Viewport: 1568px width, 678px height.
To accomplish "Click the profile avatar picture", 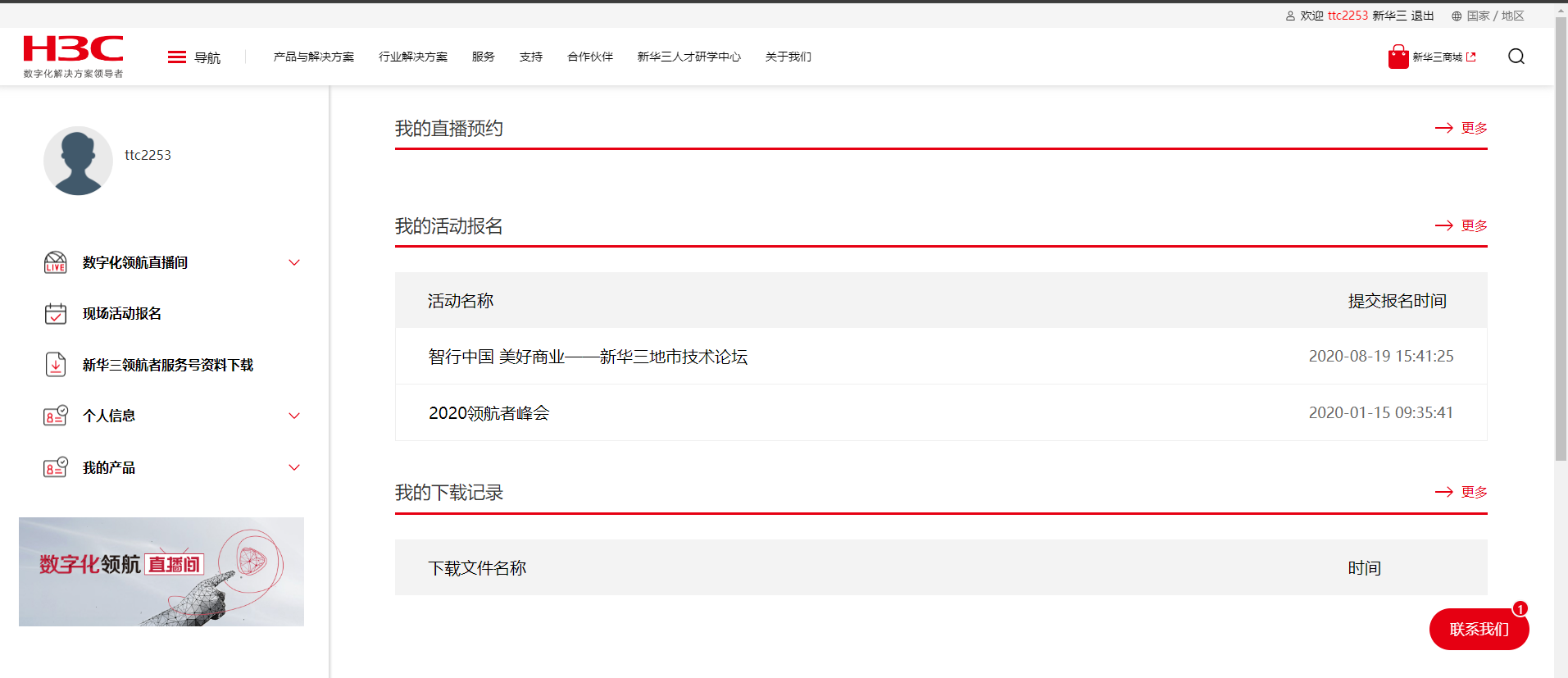I will (78, 161).
